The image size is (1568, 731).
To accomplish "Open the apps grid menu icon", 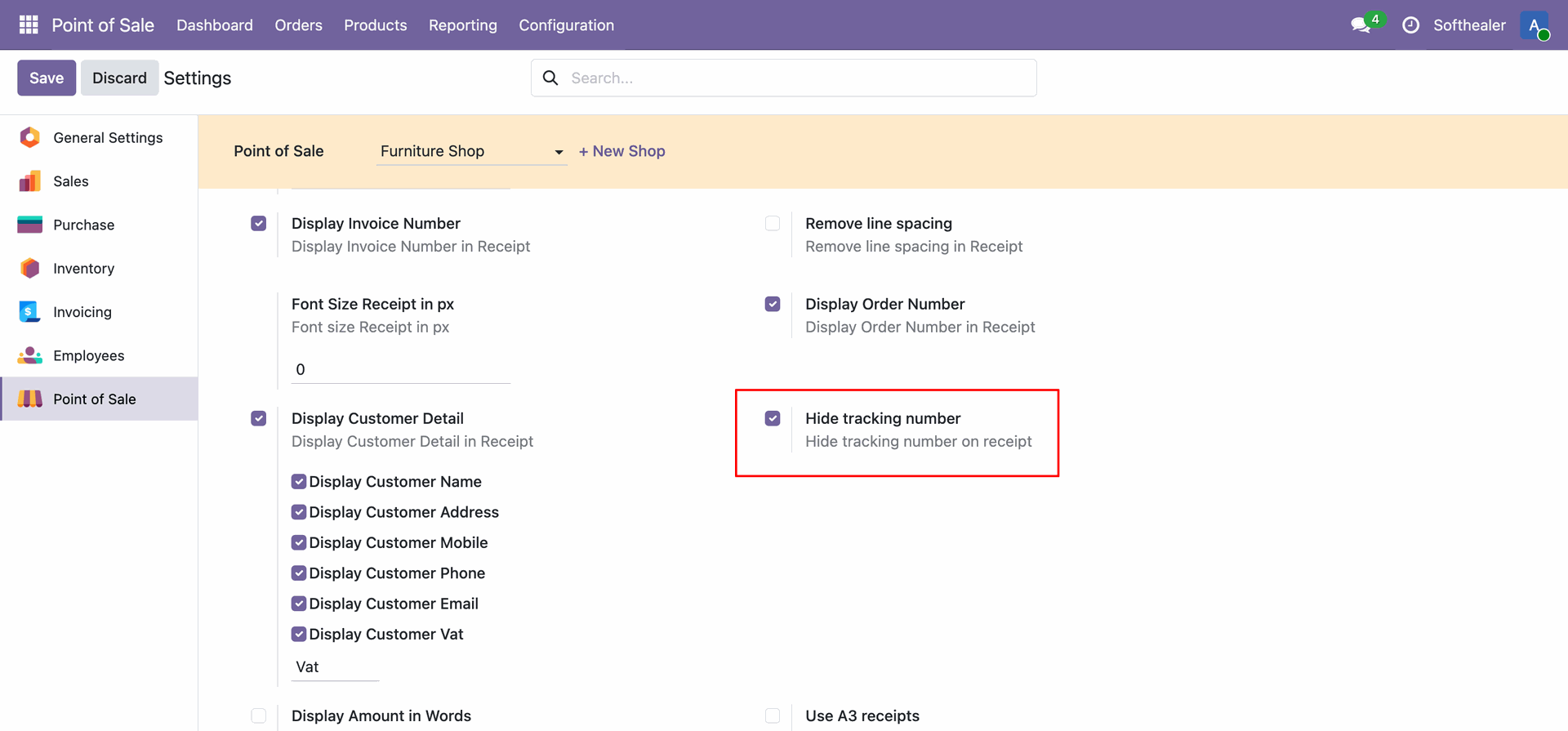I will [x=29, y=25].
